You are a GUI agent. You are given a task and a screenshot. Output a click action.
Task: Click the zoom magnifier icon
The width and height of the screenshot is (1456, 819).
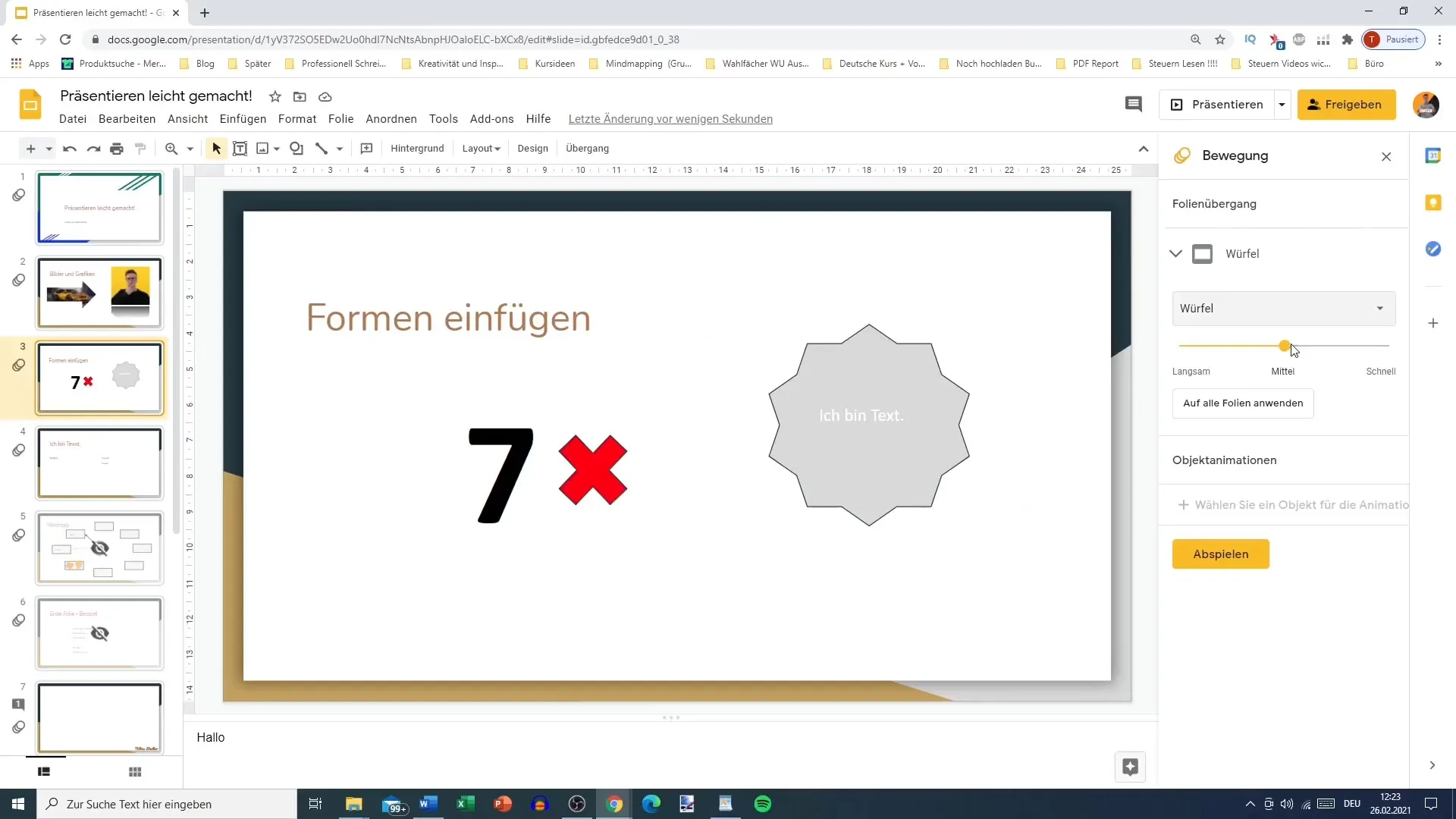171,149
